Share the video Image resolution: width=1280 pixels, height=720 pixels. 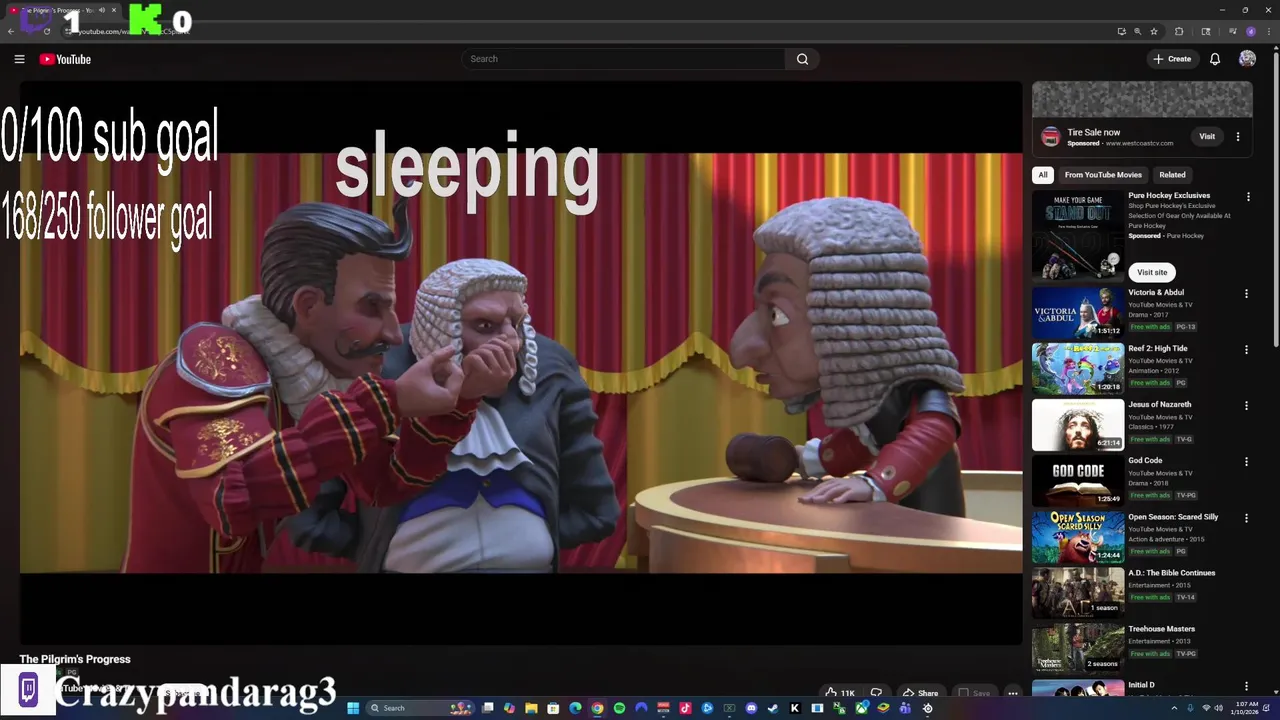920,693
